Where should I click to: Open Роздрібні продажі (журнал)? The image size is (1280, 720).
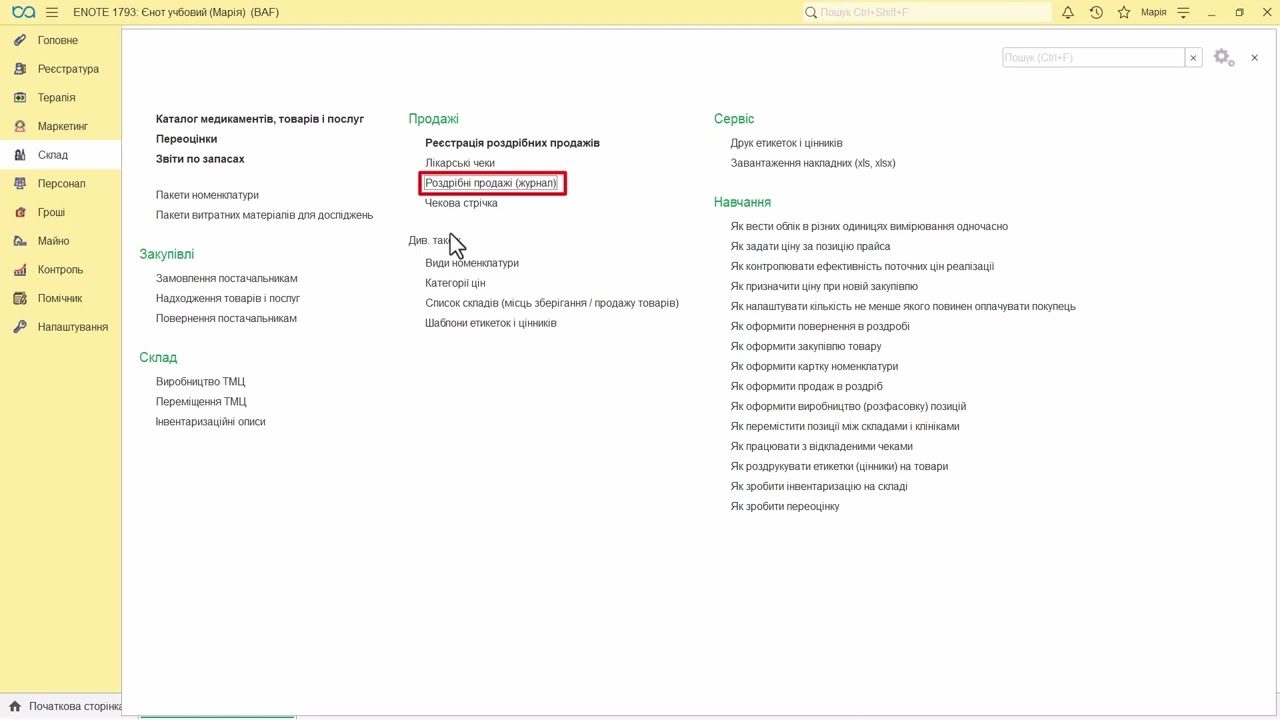tap(491, 183)
